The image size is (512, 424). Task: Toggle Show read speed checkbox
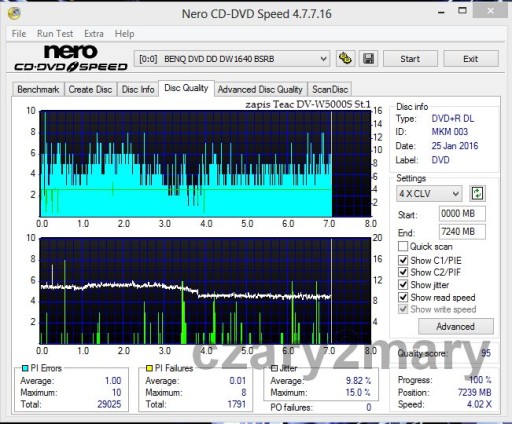click(x=403, y=297)
